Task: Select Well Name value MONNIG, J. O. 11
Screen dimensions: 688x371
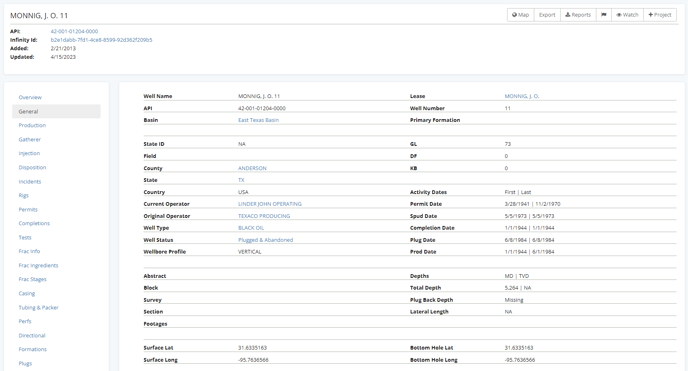Action: tap(259, 96)
